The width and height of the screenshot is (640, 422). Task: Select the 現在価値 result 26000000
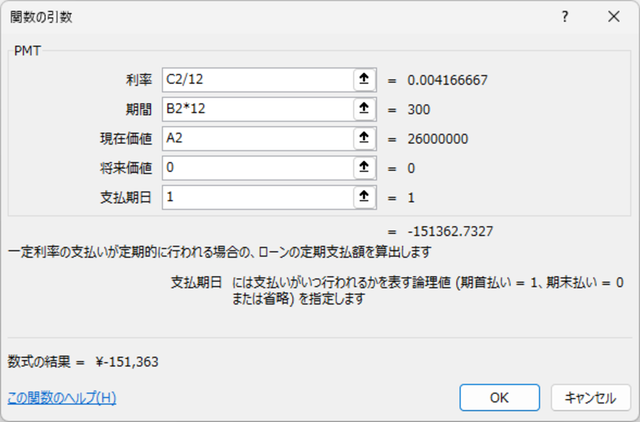click(x=438, y=139)
